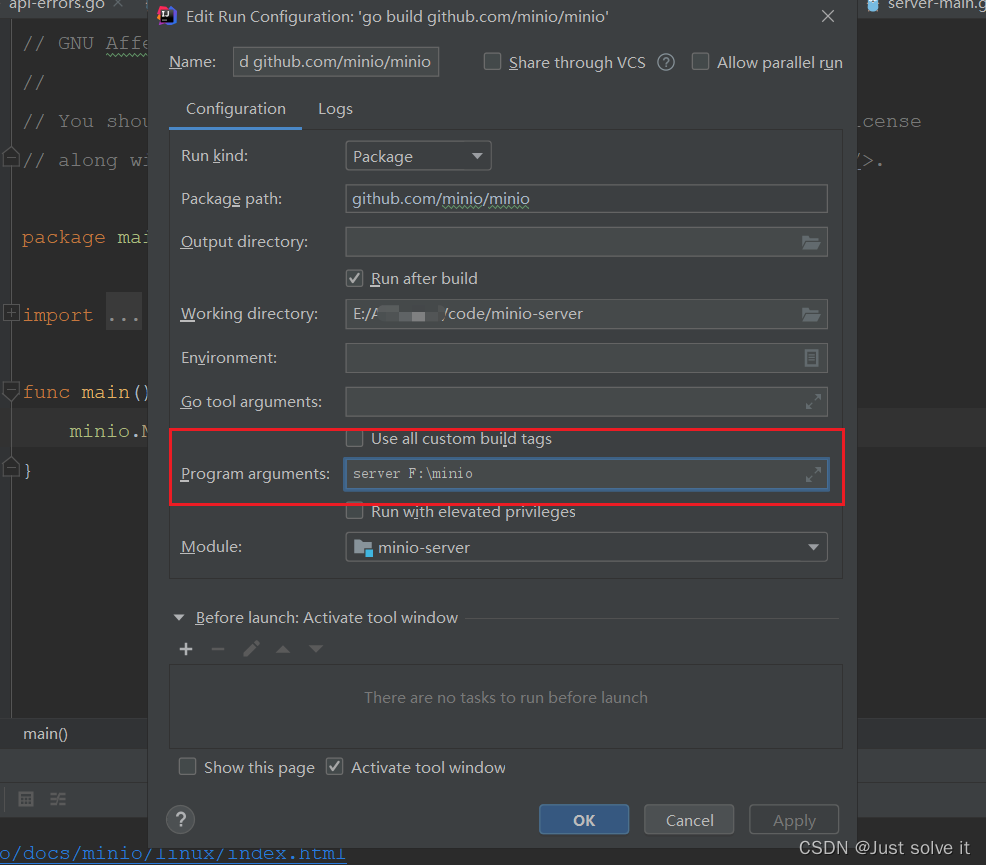Collapse the license comment fold marker

click(x=11, y=157)
